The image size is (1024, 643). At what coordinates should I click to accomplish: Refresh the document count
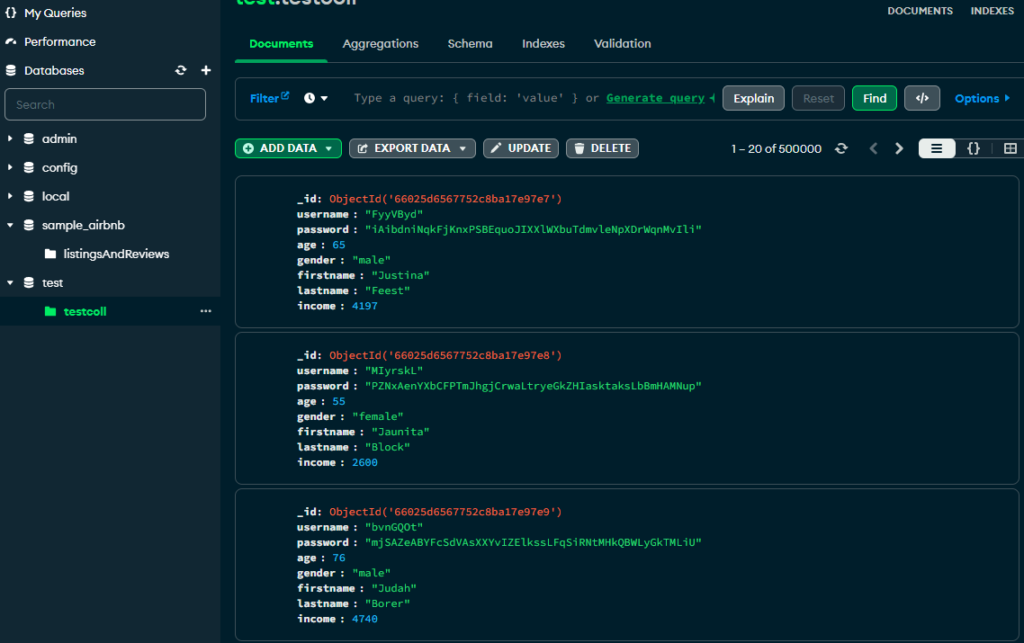(x=841, y=148)
